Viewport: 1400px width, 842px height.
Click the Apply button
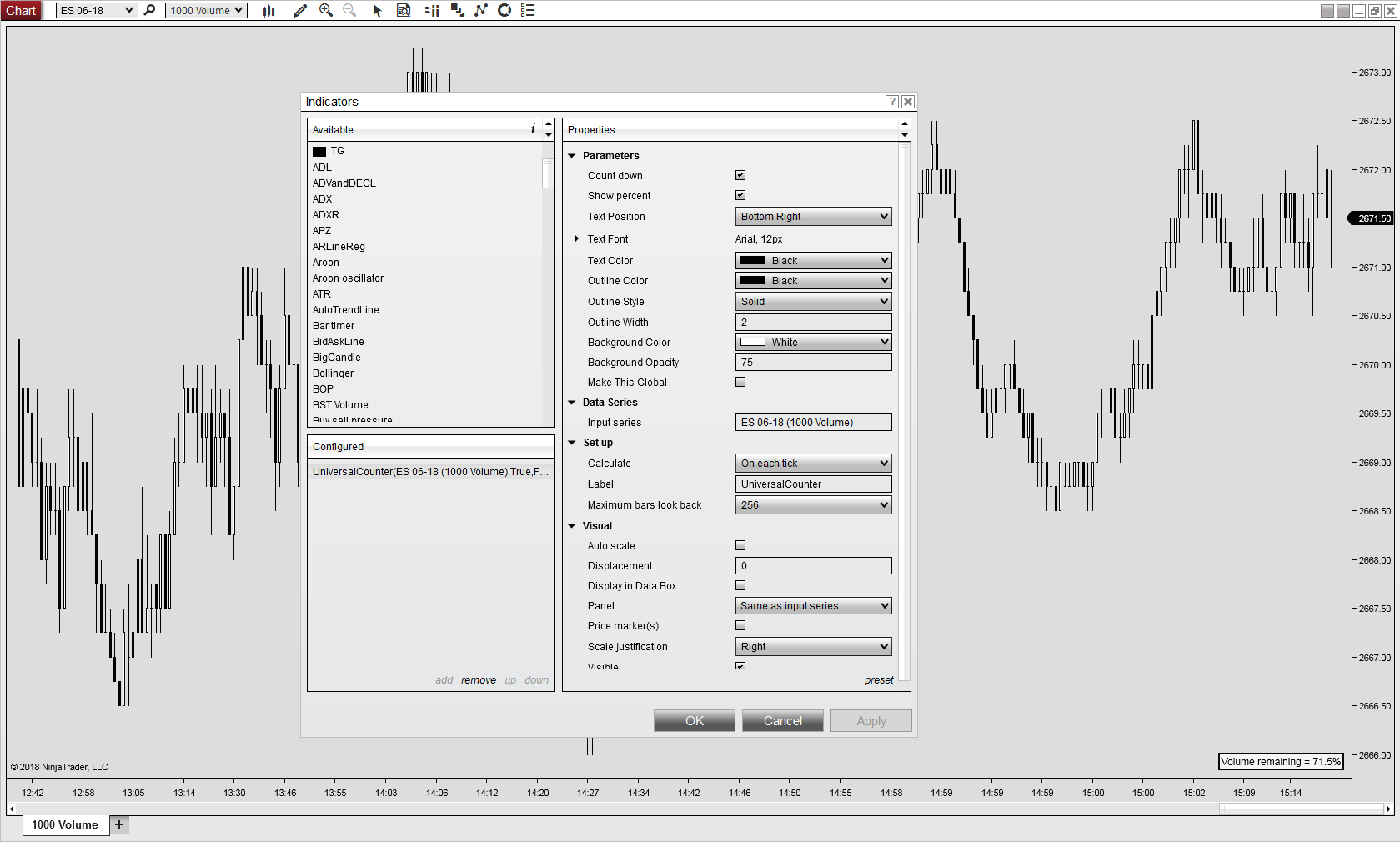pyautogui.click(x=871, y=721)
